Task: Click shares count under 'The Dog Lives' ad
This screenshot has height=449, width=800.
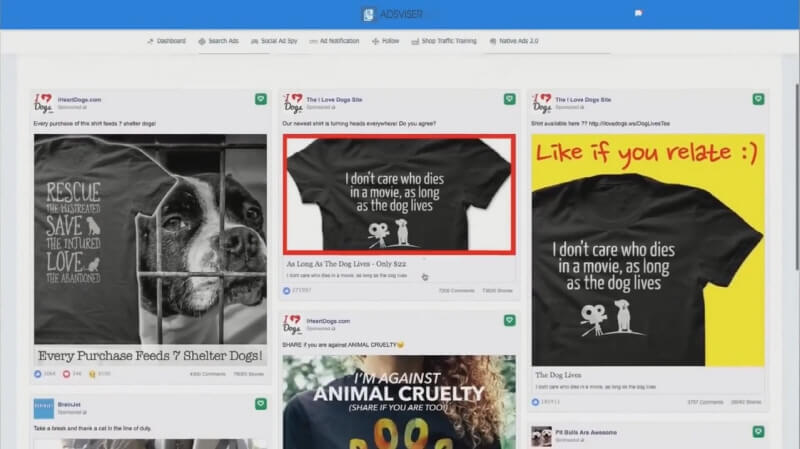Action: coord(746,402)
